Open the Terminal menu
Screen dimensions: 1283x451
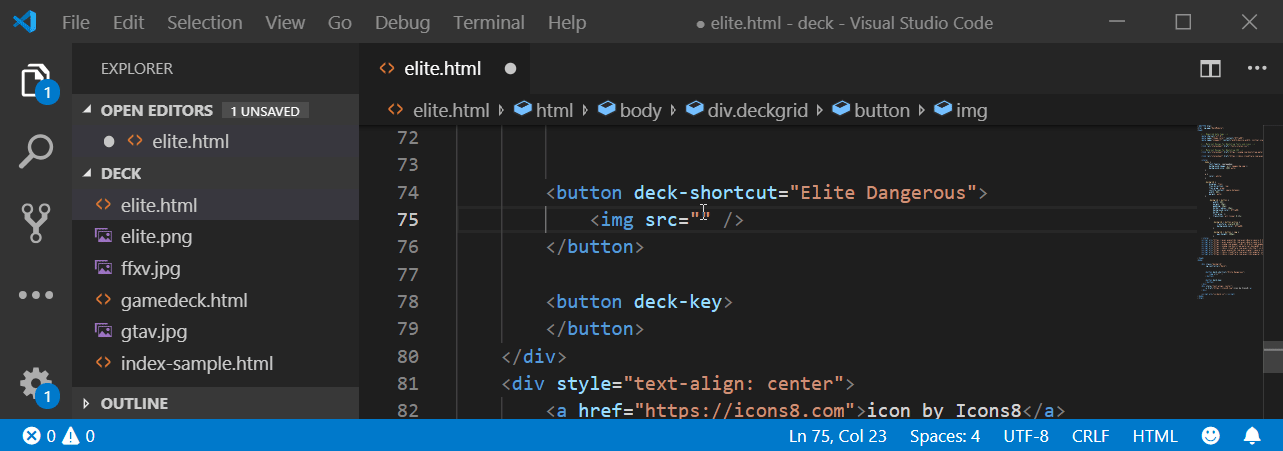(x=487, y=22)
